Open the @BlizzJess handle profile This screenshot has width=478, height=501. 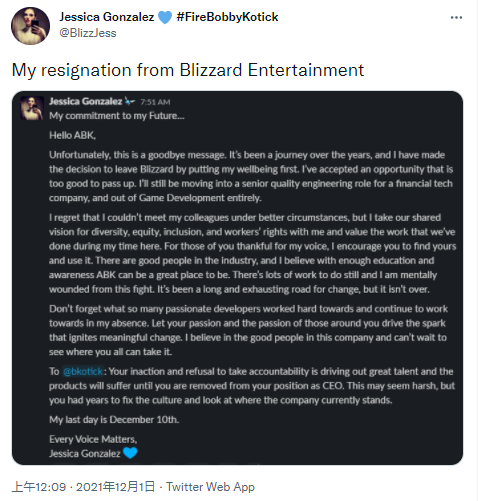[88, 33]
